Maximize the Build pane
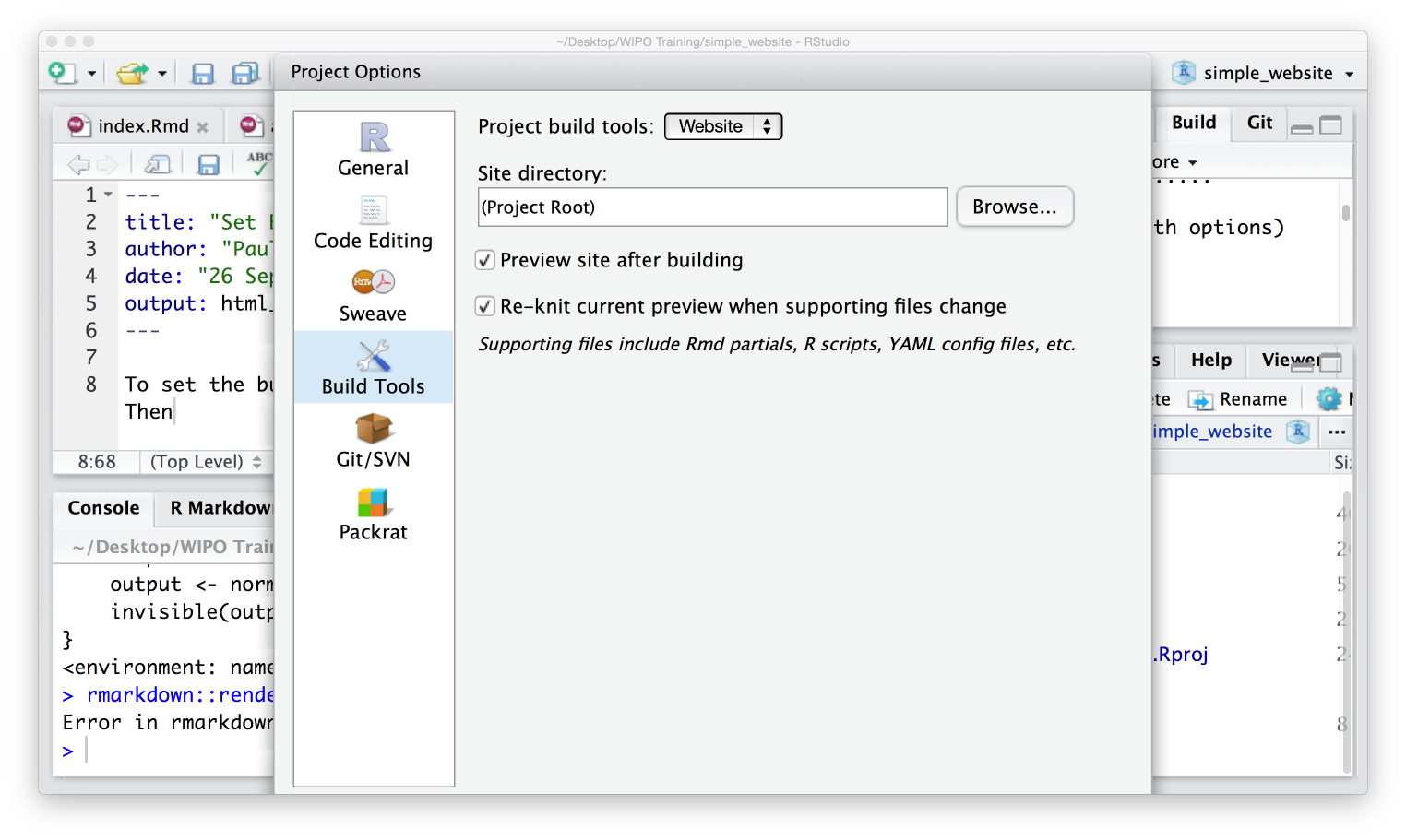1406x840 pixels. coord(1330,125)
